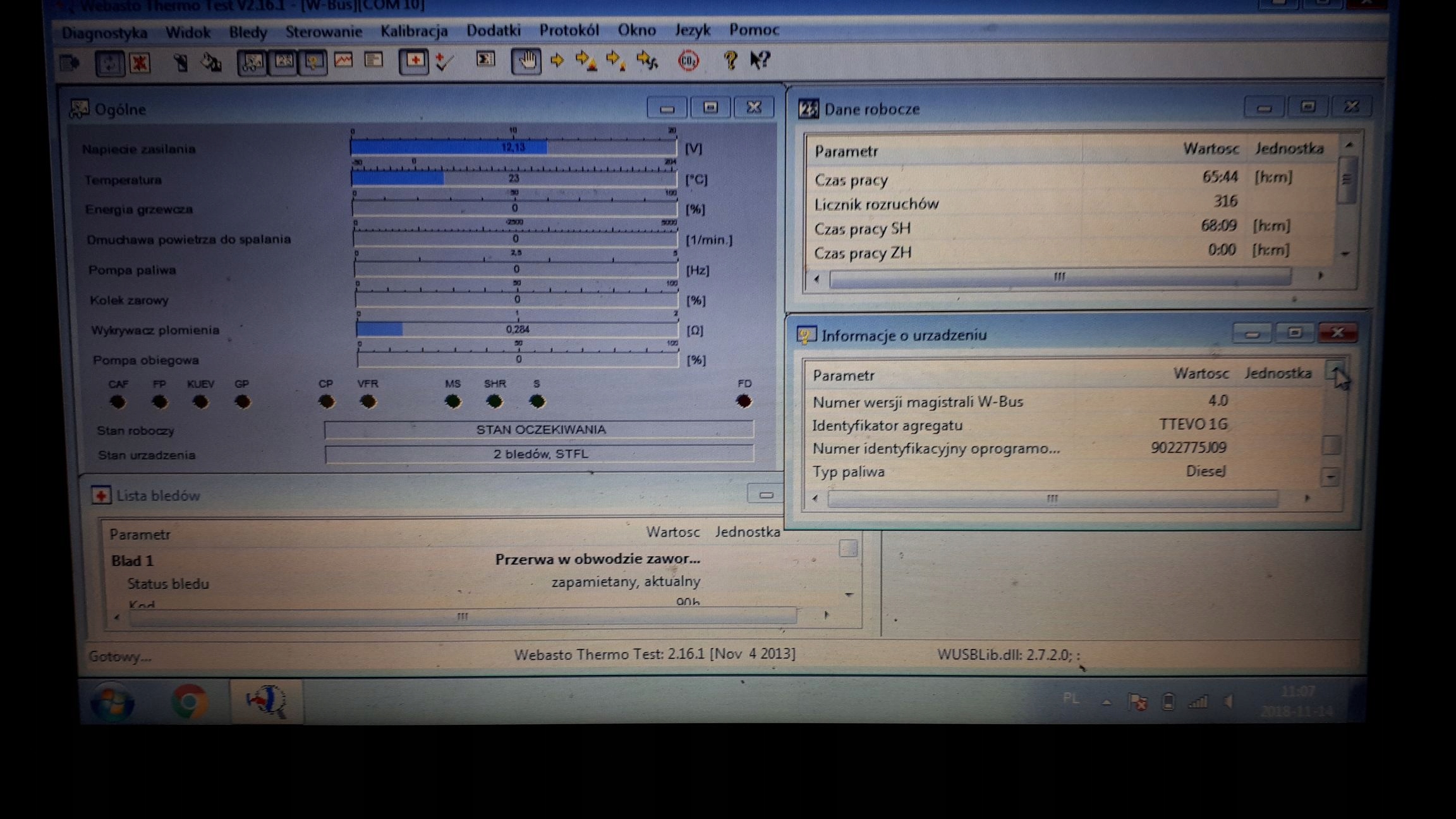Viewport: 1456px width, 819px height.
Task: Click the arrow with fan toolbar icon
Action: pos(647,61)
